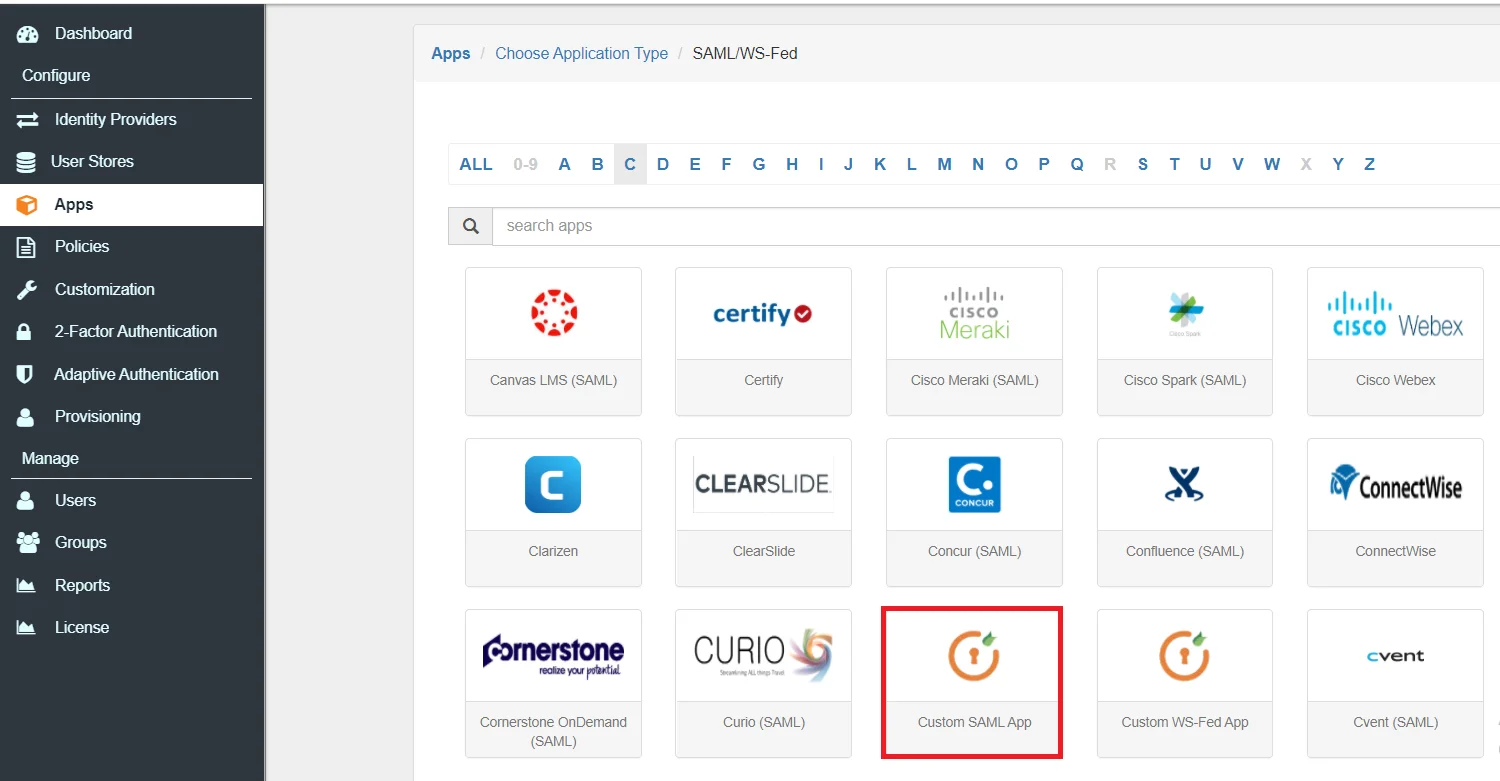
Task: Filter apps by letter M
Action: click(x=944, y=165)
